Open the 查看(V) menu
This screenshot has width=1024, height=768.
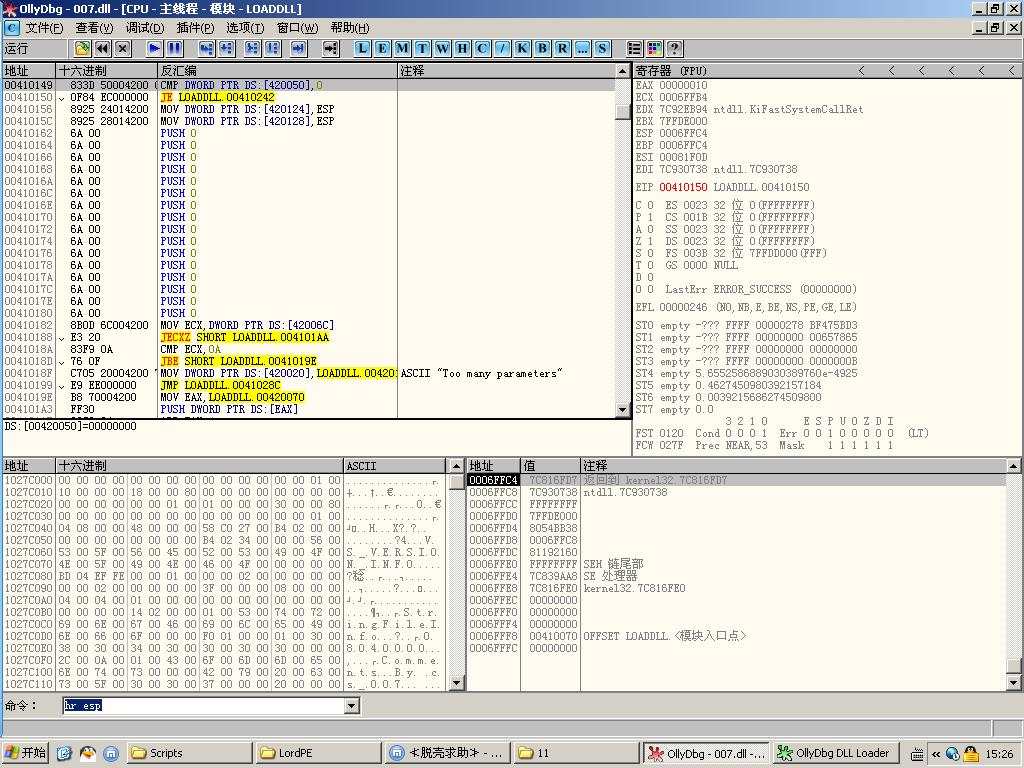click(x=94, y=28)
